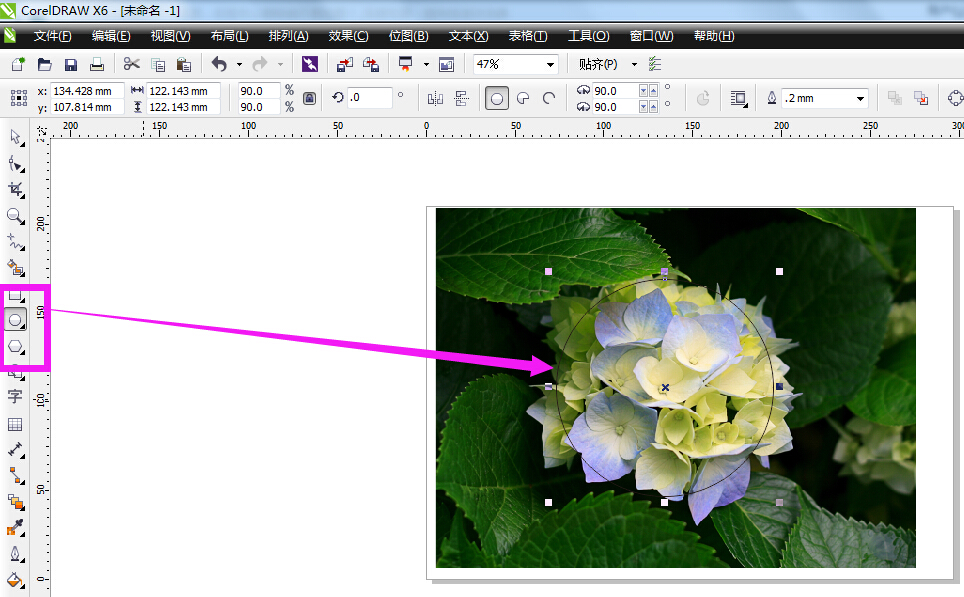Open the 窗口(W) menu
Image resolution: width=964 pixels, height=597 pixels.
coord(651,36)
